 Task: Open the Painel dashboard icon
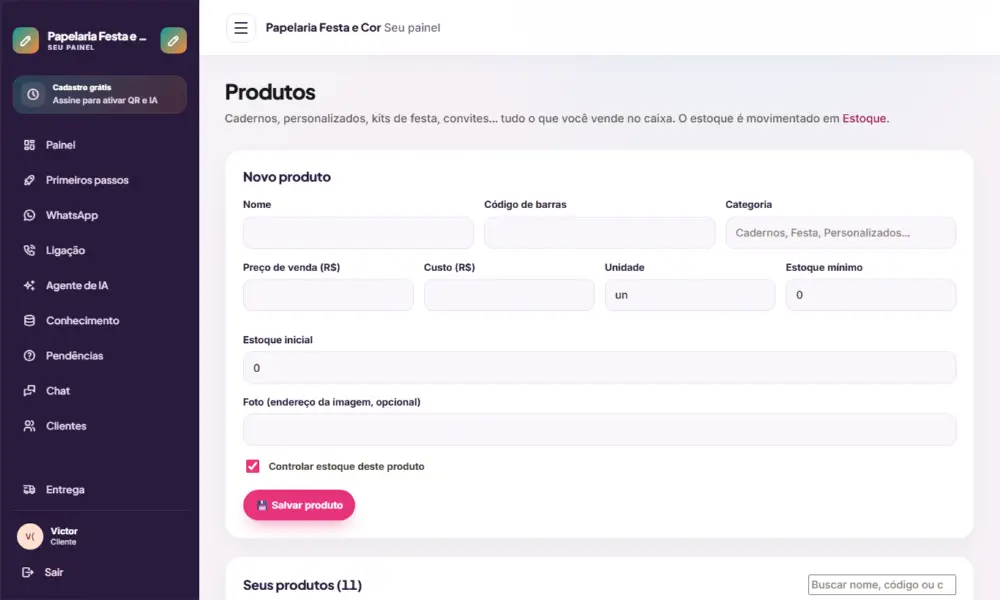point(29,145)
